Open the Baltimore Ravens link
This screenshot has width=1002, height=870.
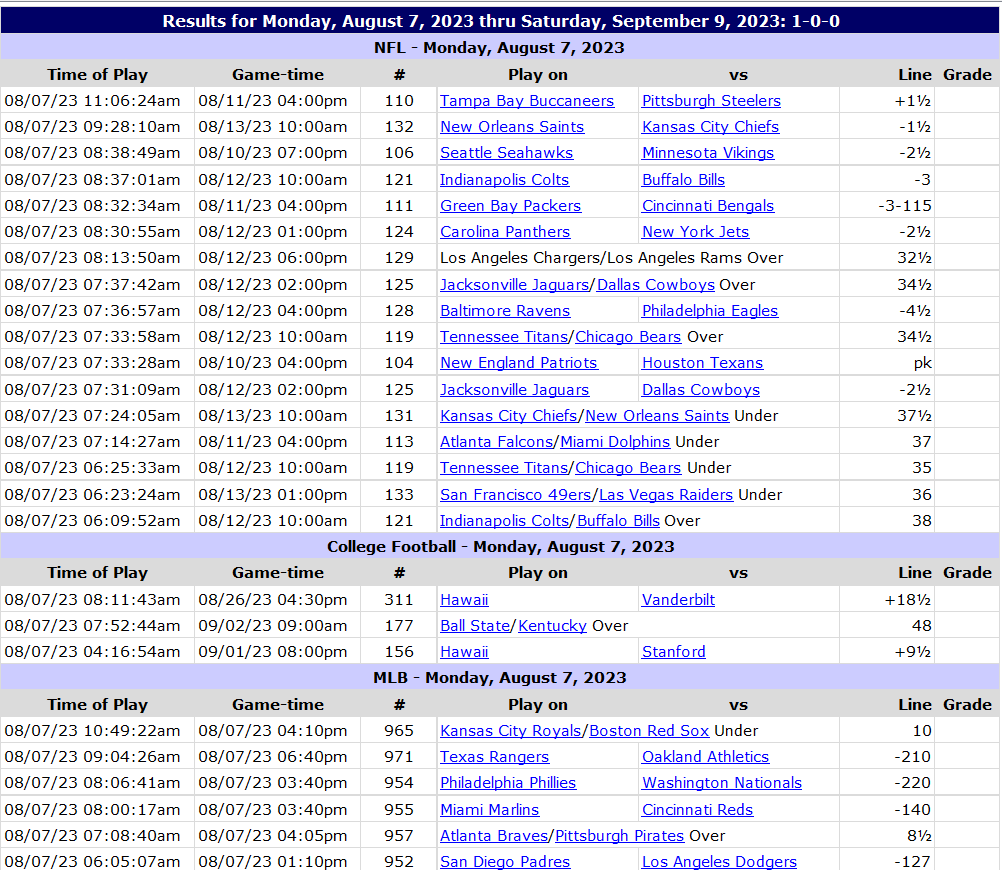[x=505, y=311]
